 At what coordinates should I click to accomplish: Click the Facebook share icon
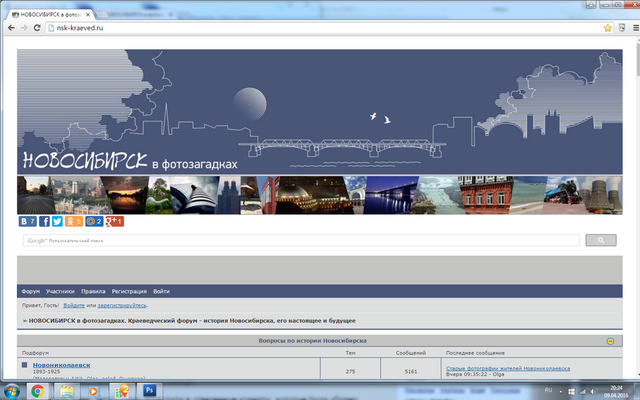tap(45, 221)
